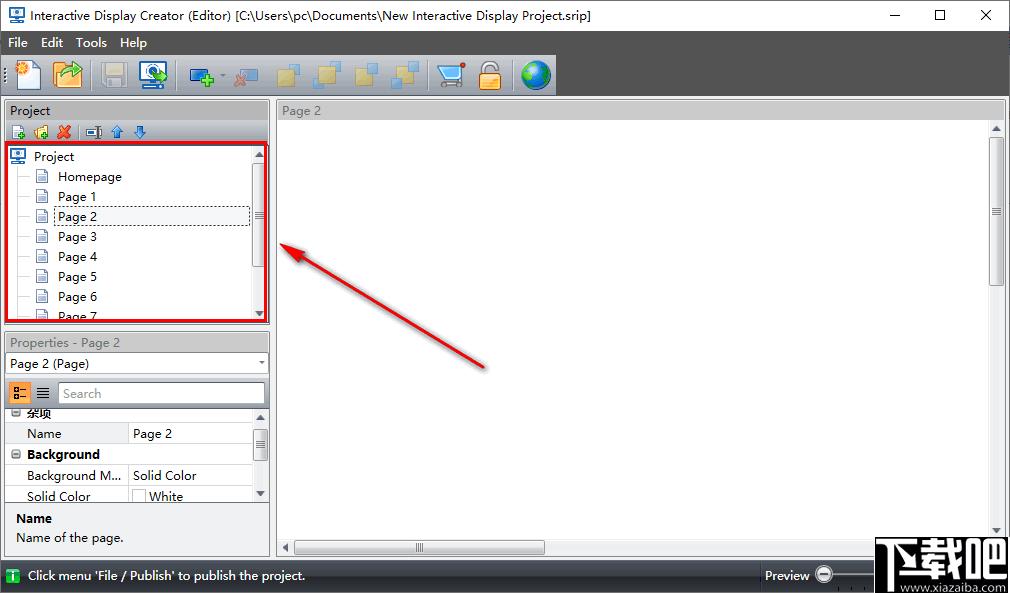This screenshot has width=1010, height=593.
Task: Open the add element dropdown arrow
Action: pyautogui.click(x=223, y=76)
